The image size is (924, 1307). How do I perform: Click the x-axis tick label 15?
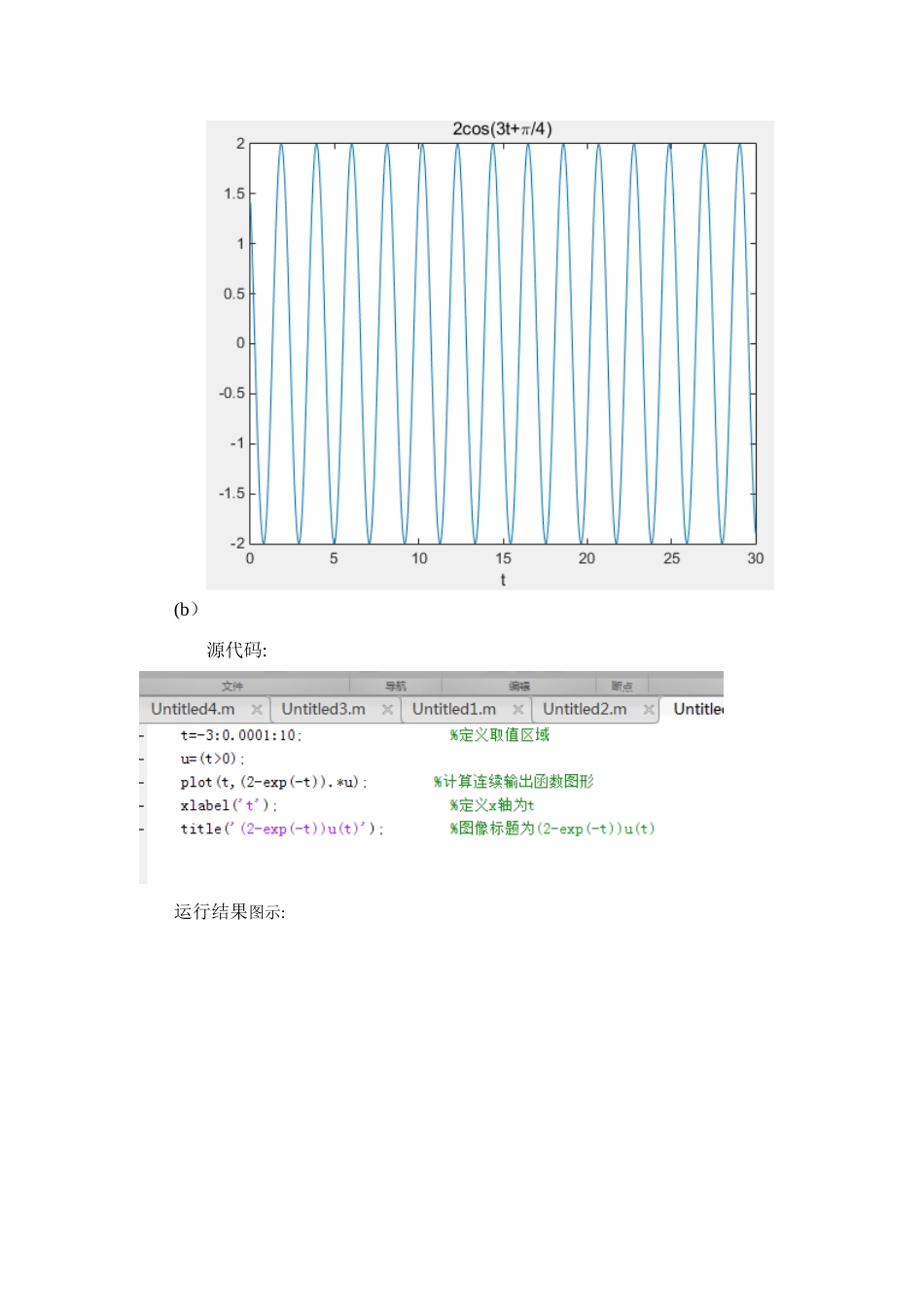(503, 558)
